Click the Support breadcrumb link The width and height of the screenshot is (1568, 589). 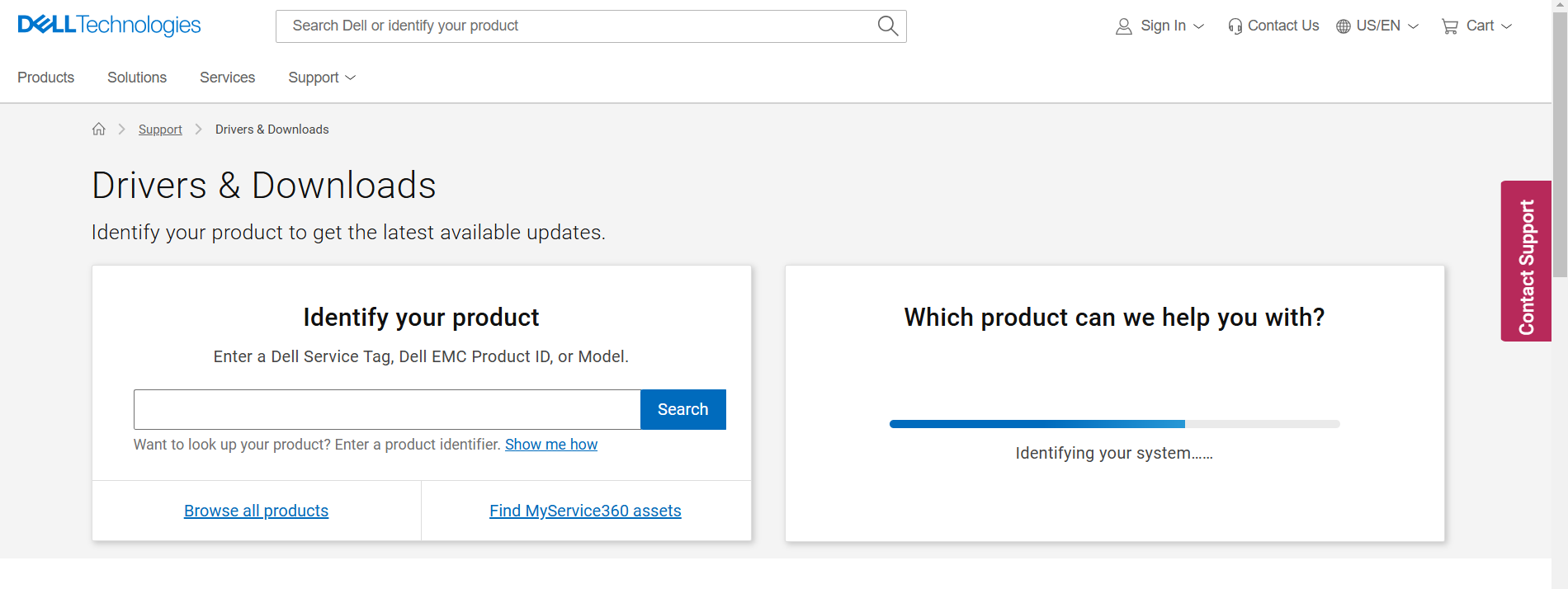(x=160, y=130)
